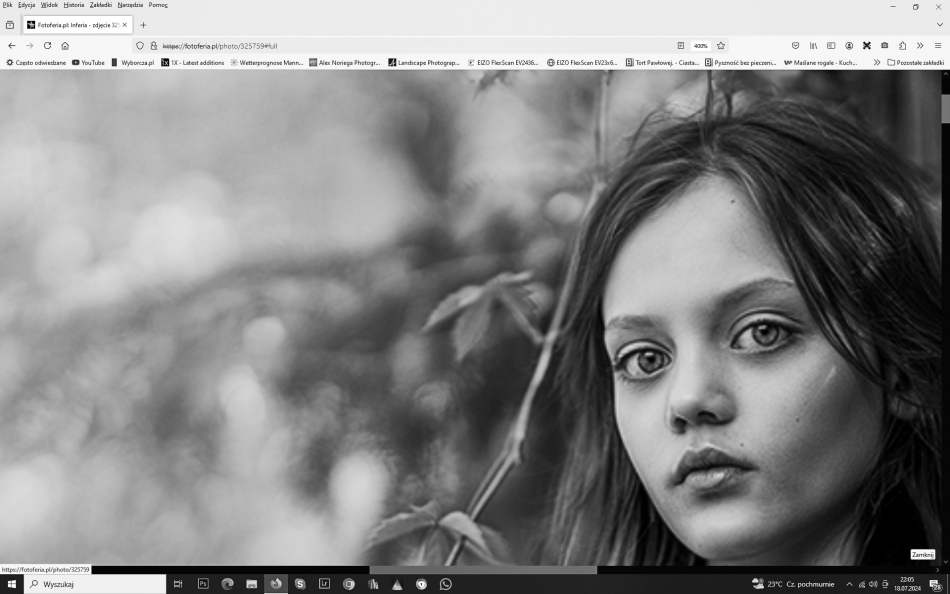Save page to Pocket
Viewport: 950px width, 594px height.
pyautogui.click(x=796, y=45)
